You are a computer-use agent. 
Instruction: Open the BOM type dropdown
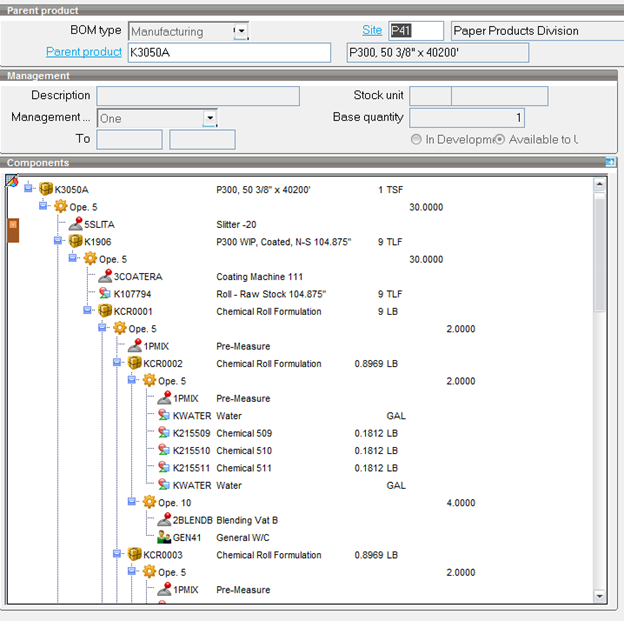click(x=240, y=32)
